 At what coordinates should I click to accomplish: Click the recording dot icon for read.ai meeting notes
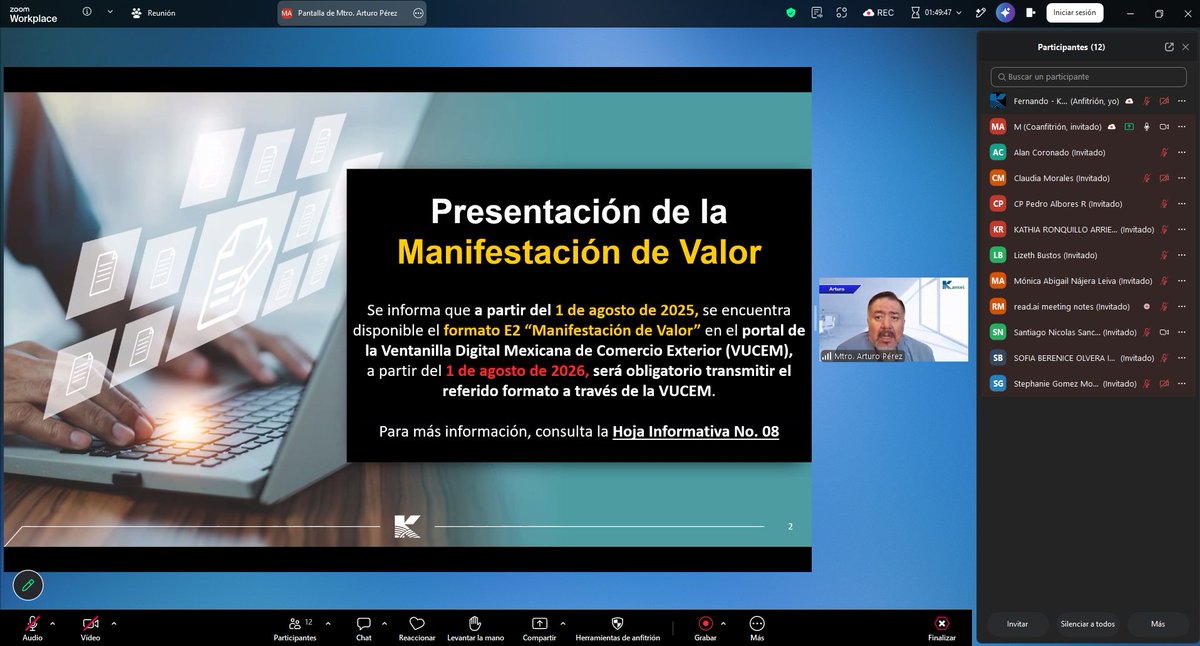tap(1147, 306)
